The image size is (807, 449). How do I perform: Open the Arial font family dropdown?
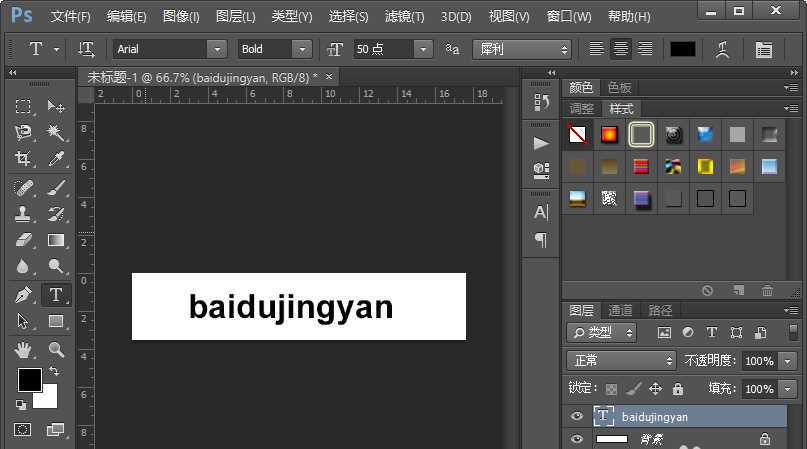coord(217,49)
